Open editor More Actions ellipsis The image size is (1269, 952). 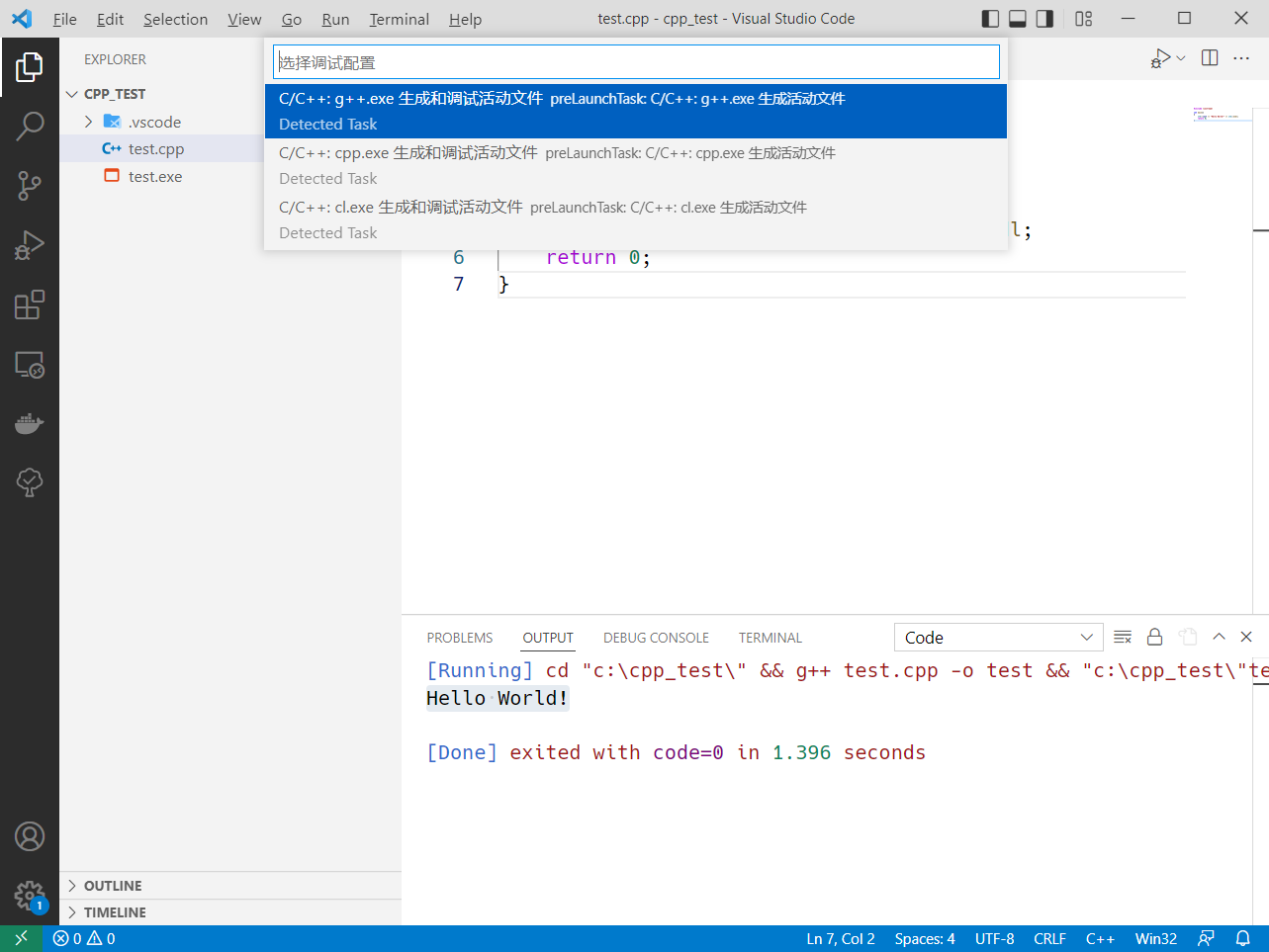click(x=1242, y=58)
